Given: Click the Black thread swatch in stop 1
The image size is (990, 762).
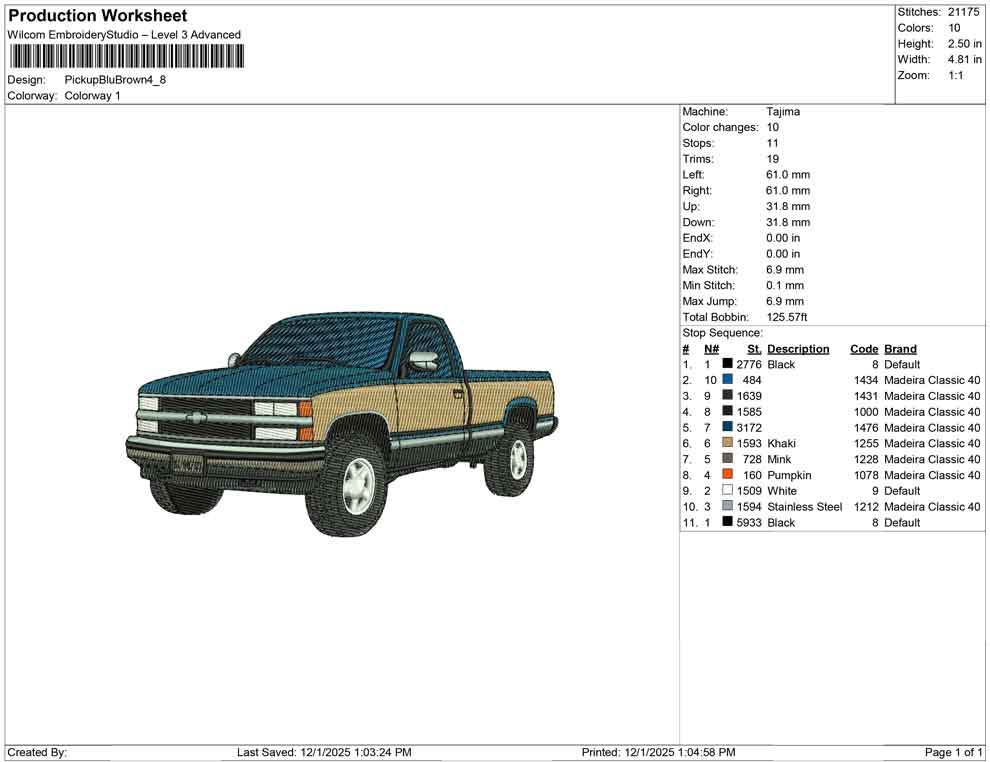Looking at the screenshot, I should coord(726,364).
